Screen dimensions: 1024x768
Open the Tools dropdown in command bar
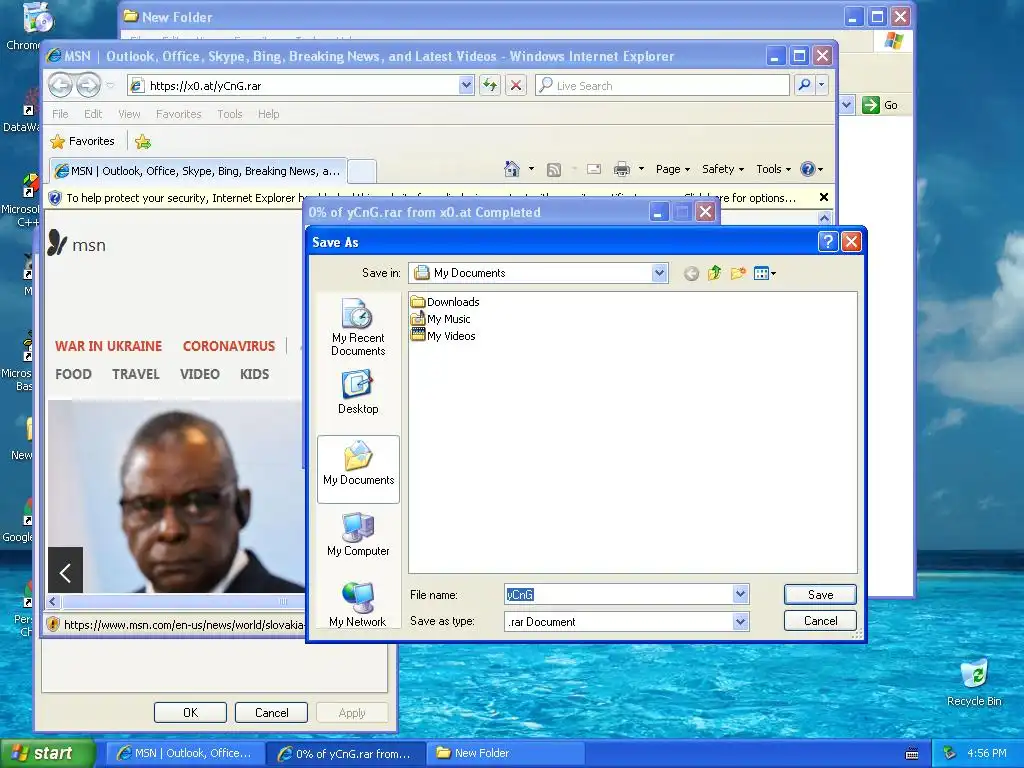(x=773, y=169)
